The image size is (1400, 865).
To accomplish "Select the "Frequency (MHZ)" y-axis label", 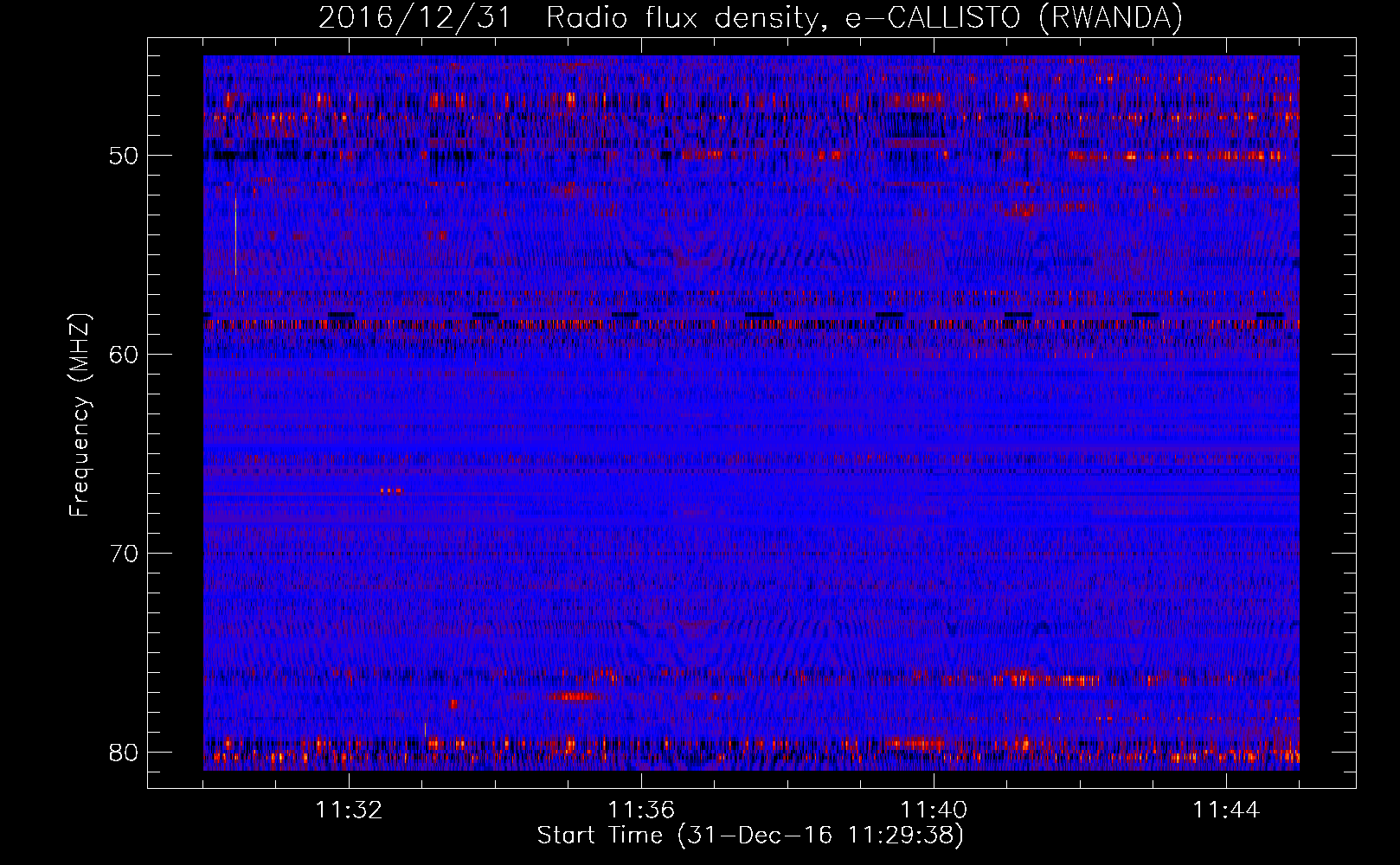I will (x=80, y=414).
